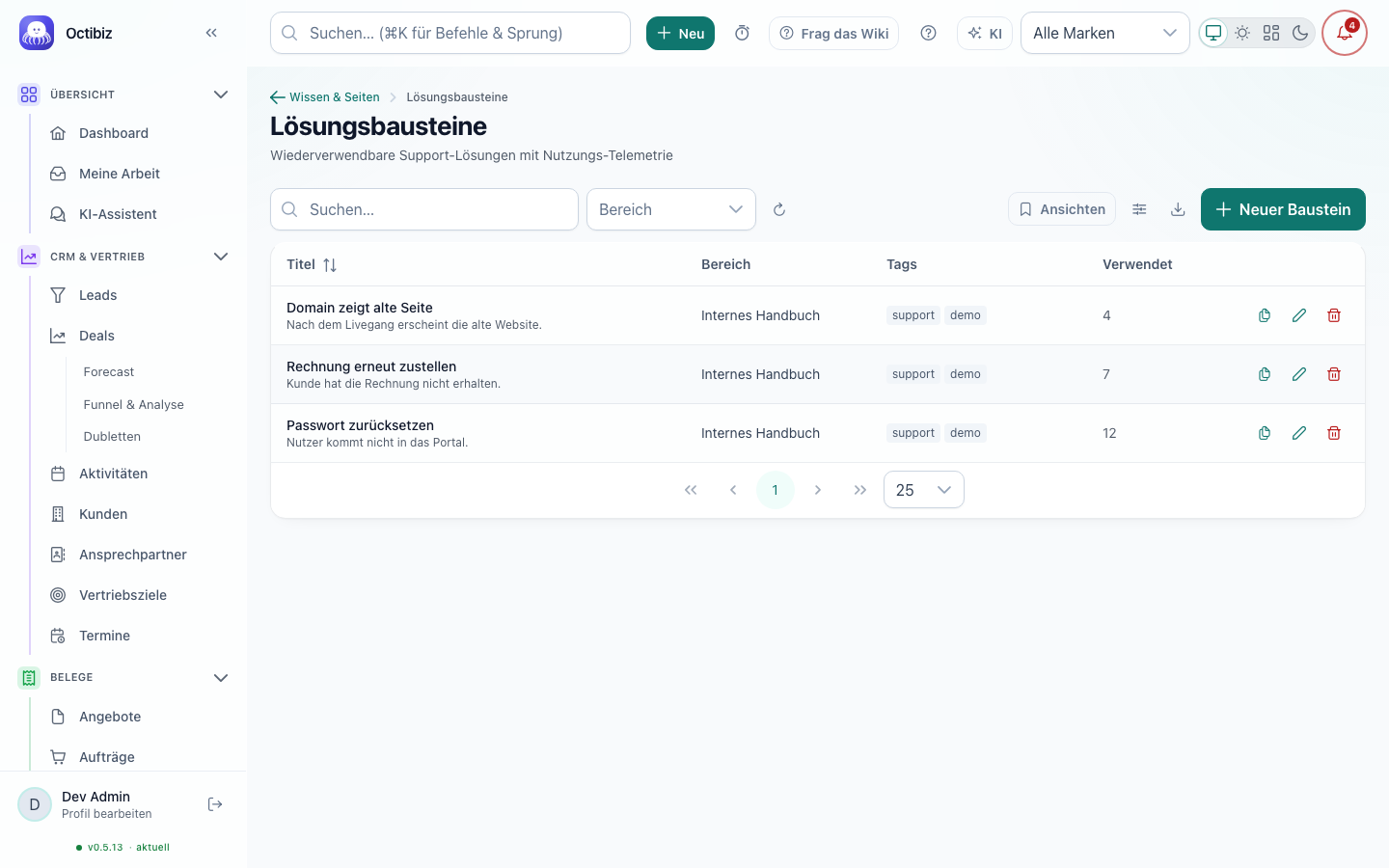The image size is (1389, 868).
Task: Go to previous page of the table
Action: [733, 490]
